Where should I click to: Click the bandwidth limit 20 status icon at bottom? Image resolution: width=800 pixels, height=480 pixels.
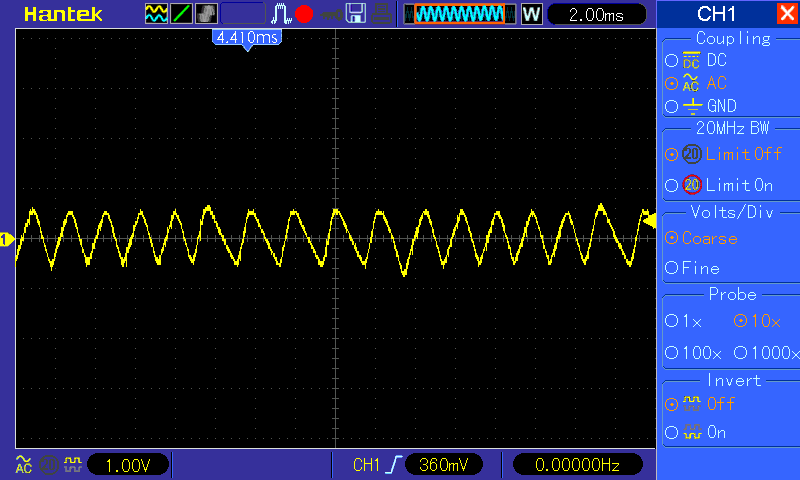(48, 465)
